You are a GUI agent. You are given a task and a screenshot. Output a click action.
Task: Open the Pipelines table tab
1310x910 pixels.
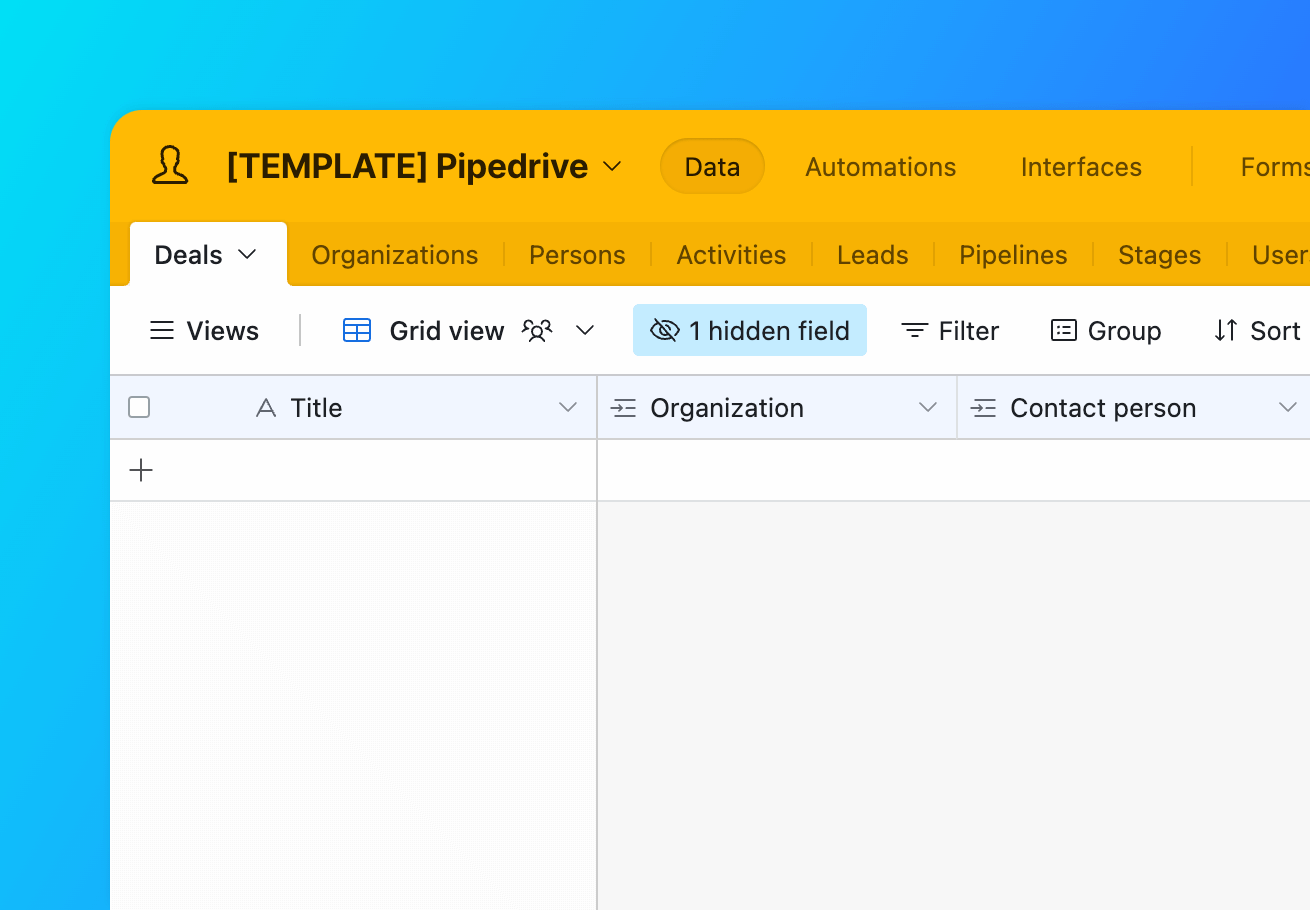click(x=1013, y=255)
